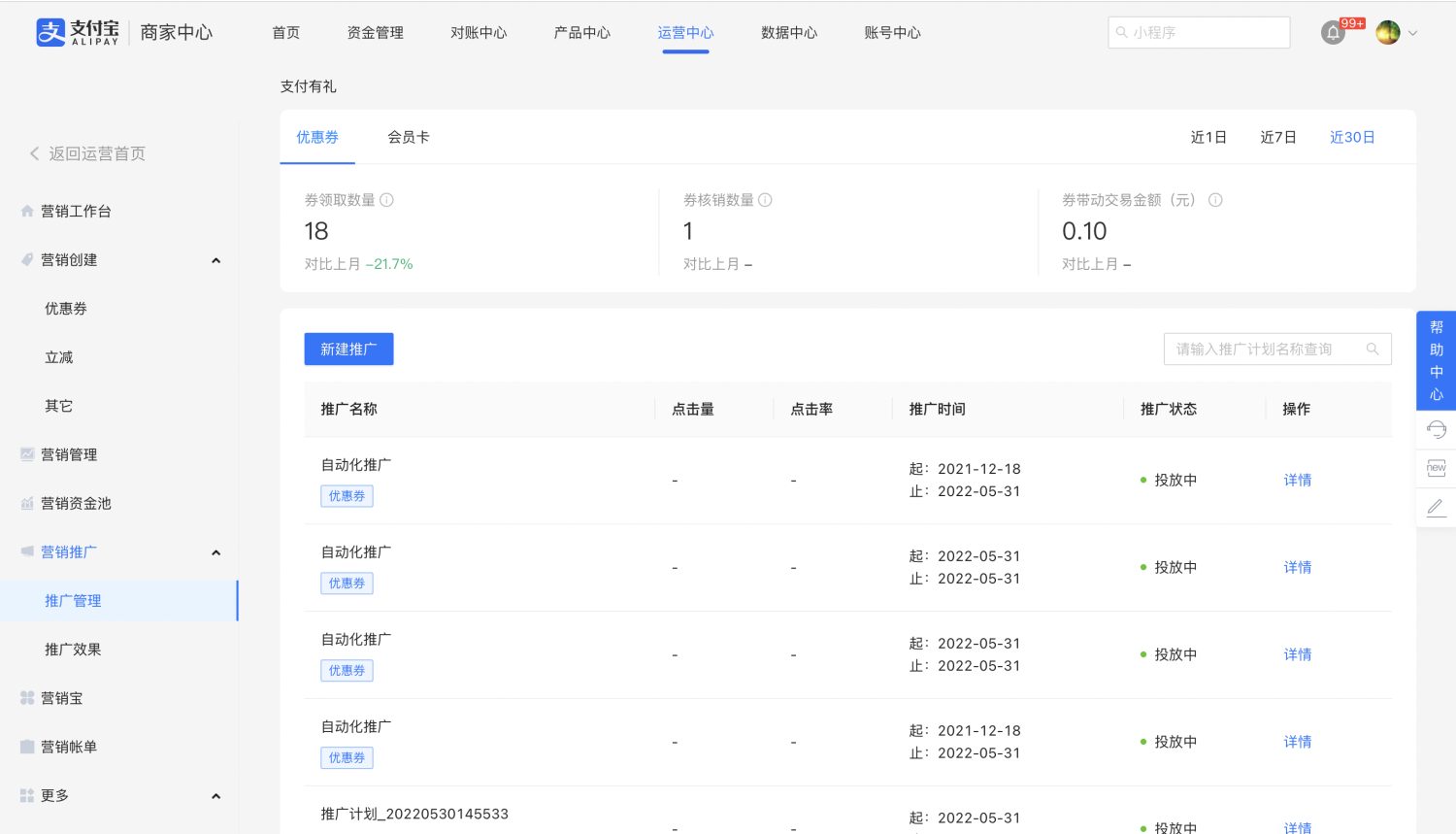Viewport: 1456px width, 834px height.
Task: Click the 营销帐单 icon
Action: click(27, 747)
